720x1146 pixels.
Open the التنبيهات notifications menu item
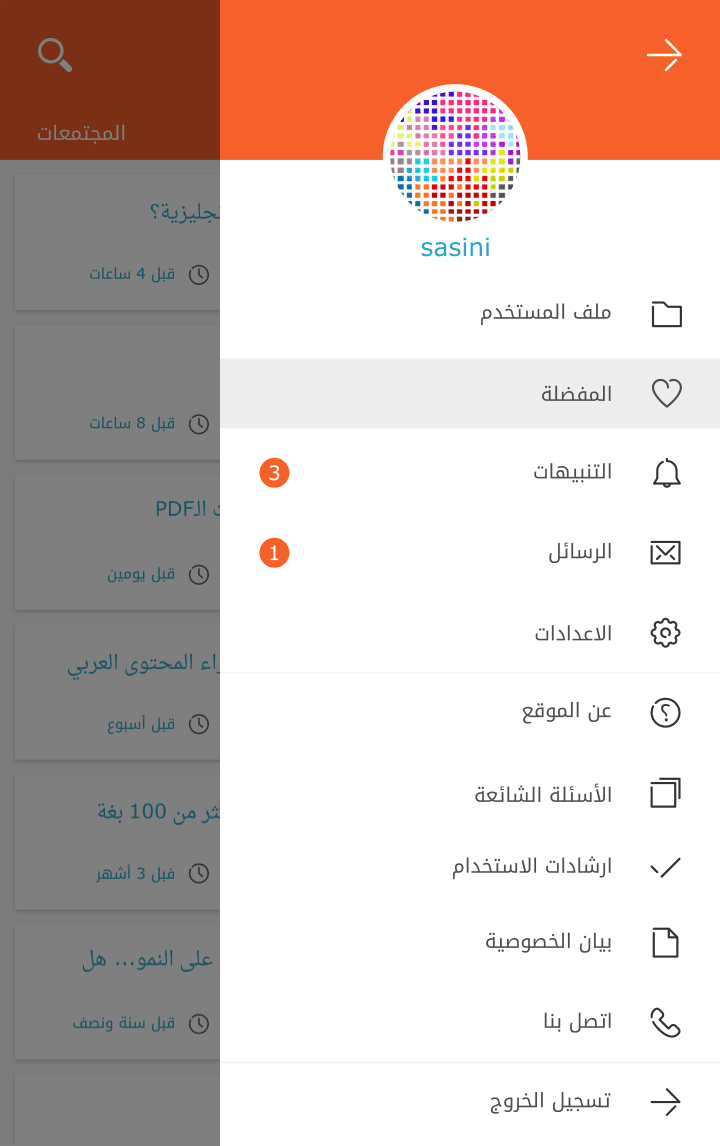pyautogui.click(x=572, y=472)
